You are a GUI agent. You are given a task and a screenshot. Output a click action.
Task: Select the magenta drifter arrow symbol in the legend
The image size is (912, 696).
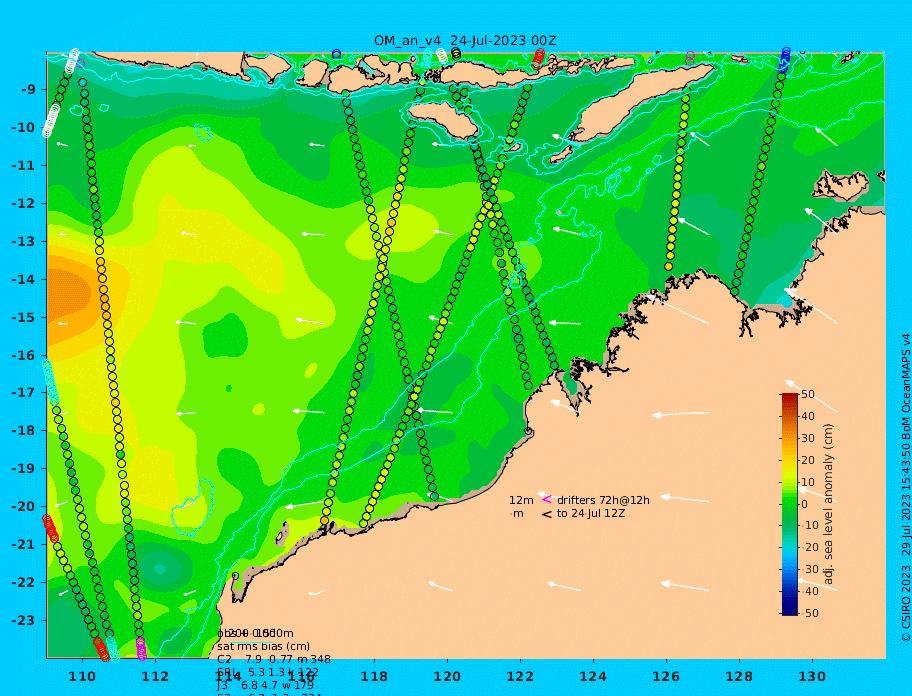[x=546, y=499]
